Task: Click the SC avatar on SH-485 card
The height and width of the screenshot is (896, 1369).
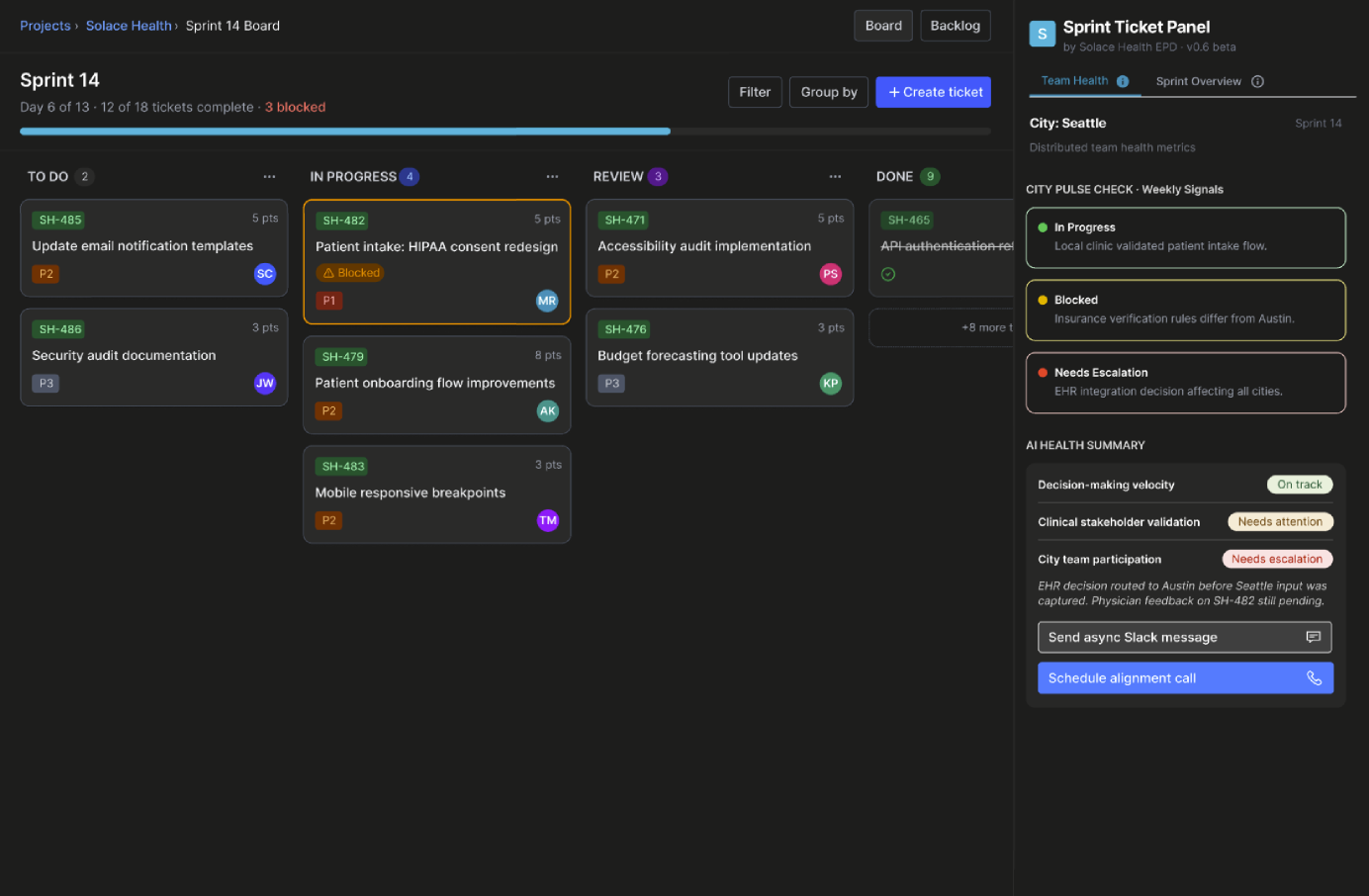Action: 265,274
